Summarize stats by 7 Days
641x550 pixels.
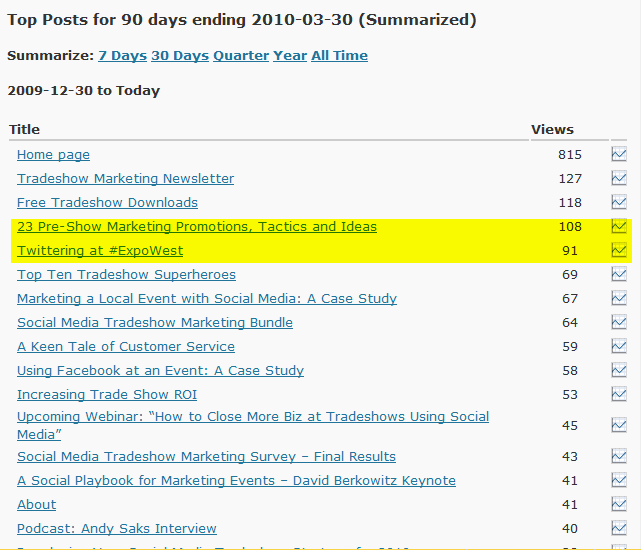(x=123, y=56)
